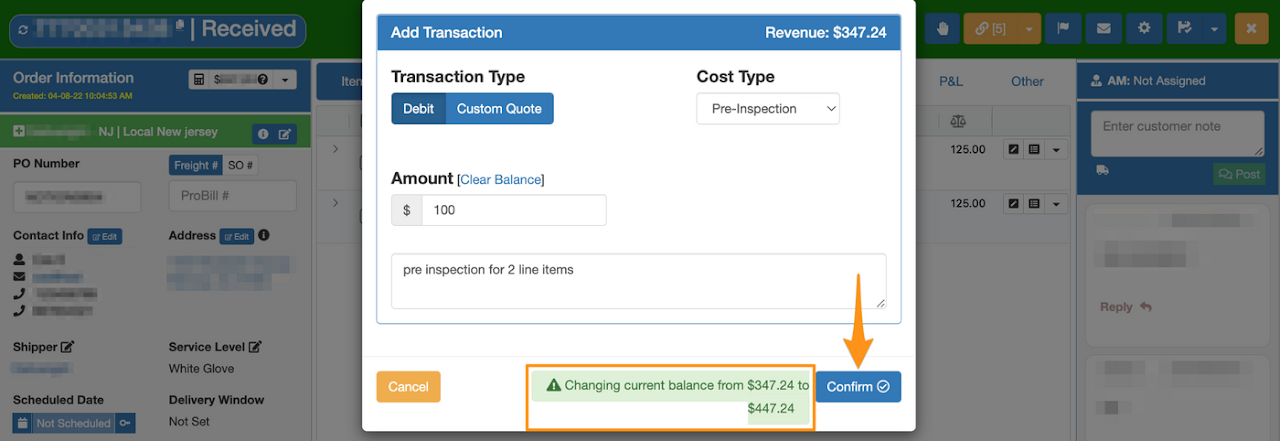The height and width of the screenshot is (441, 1280).
Task: Open the gear settings button
Action: tap(1143, 28)
